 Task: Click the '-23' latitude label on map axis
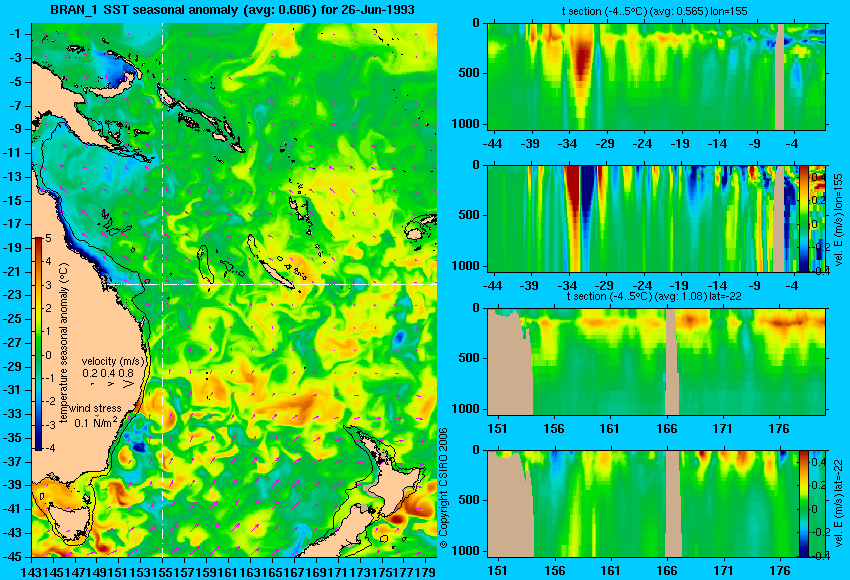[12, 295]
